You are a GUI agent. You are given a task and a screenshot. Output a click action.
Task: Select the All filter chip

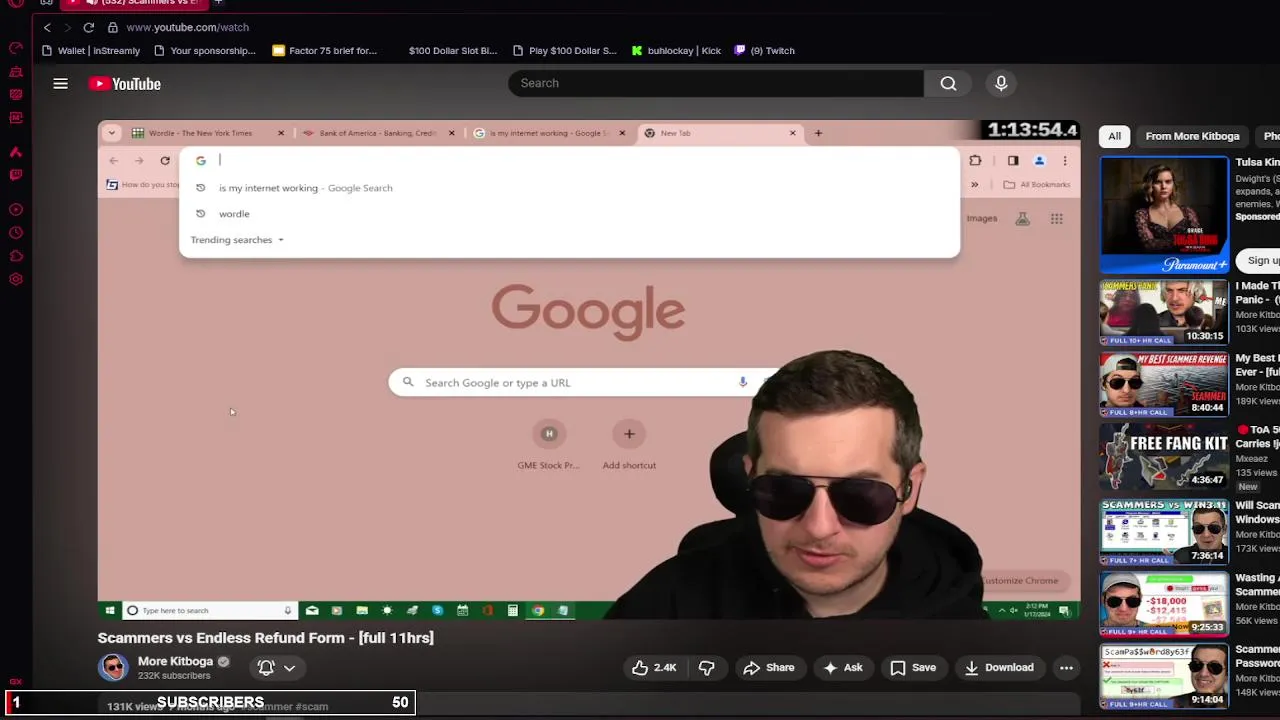point(1114,136)
